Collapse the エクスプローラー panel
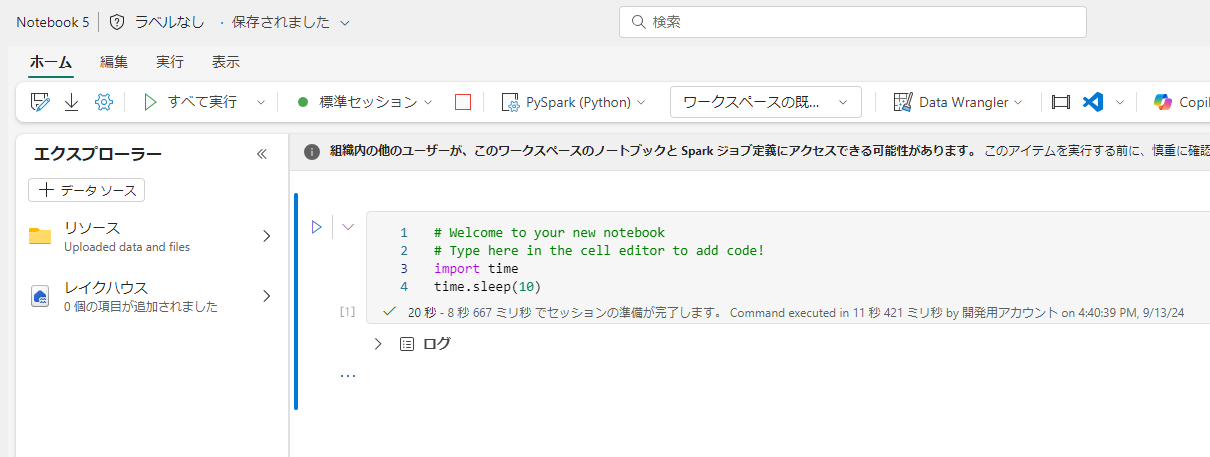1210x457 pixels. tap(262, 154)
